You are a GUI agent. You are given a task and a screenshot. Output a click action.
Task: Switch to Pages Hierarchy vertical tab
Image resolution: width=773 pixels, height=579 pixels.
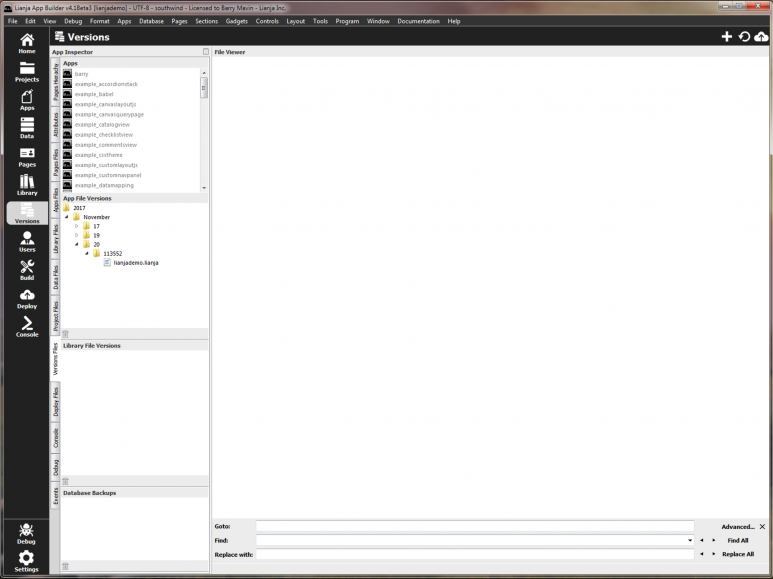(56, 82)
